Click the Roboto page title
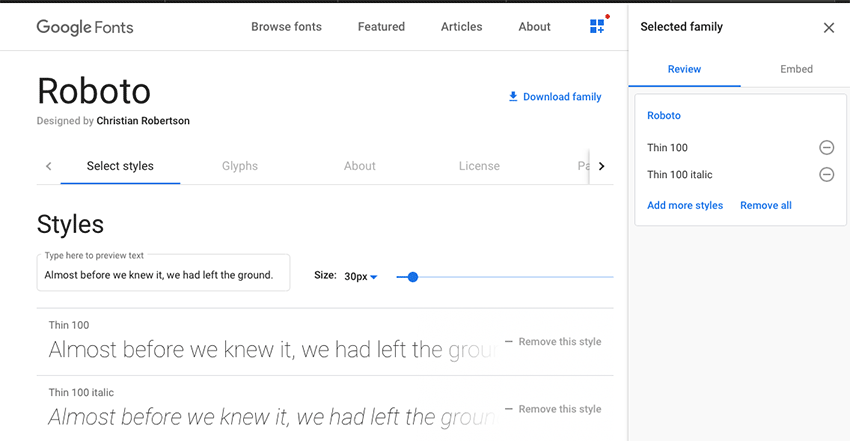The height and width of the screenshot is (441, 850). (x=94, y=90)
